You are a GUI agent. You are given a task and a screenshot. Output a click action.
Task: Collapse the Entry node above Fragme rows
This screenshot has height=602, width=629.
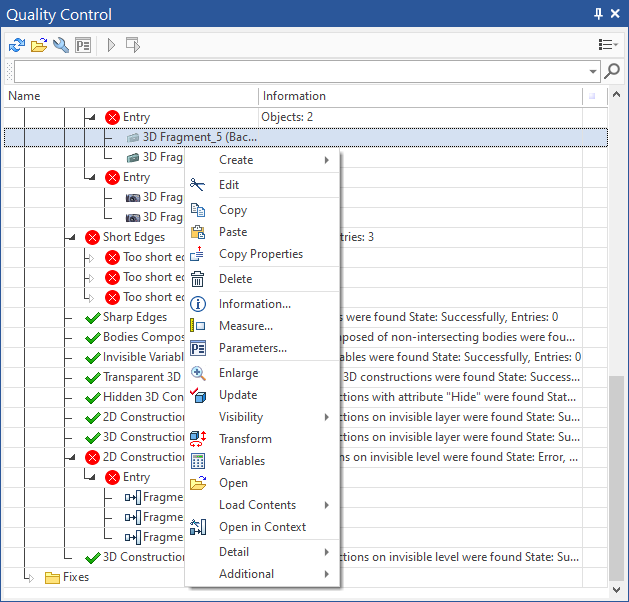(x=92, y=477)
